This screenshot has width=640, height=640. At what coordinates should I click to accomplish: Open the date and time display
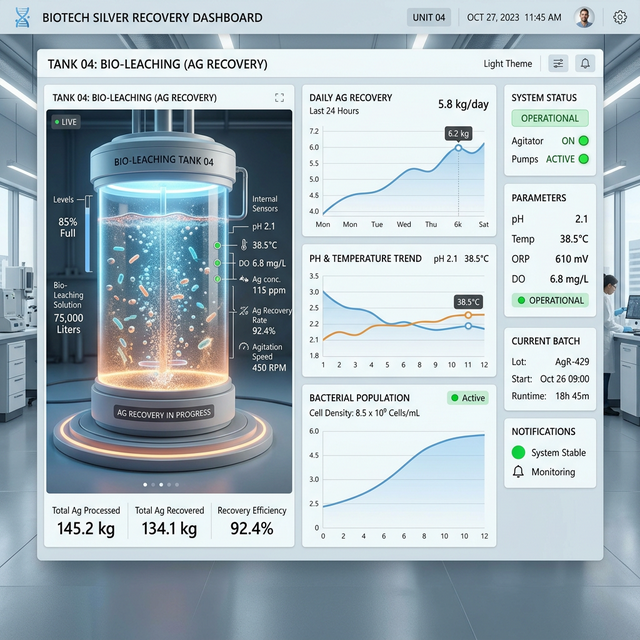click(x=513, y=17)
